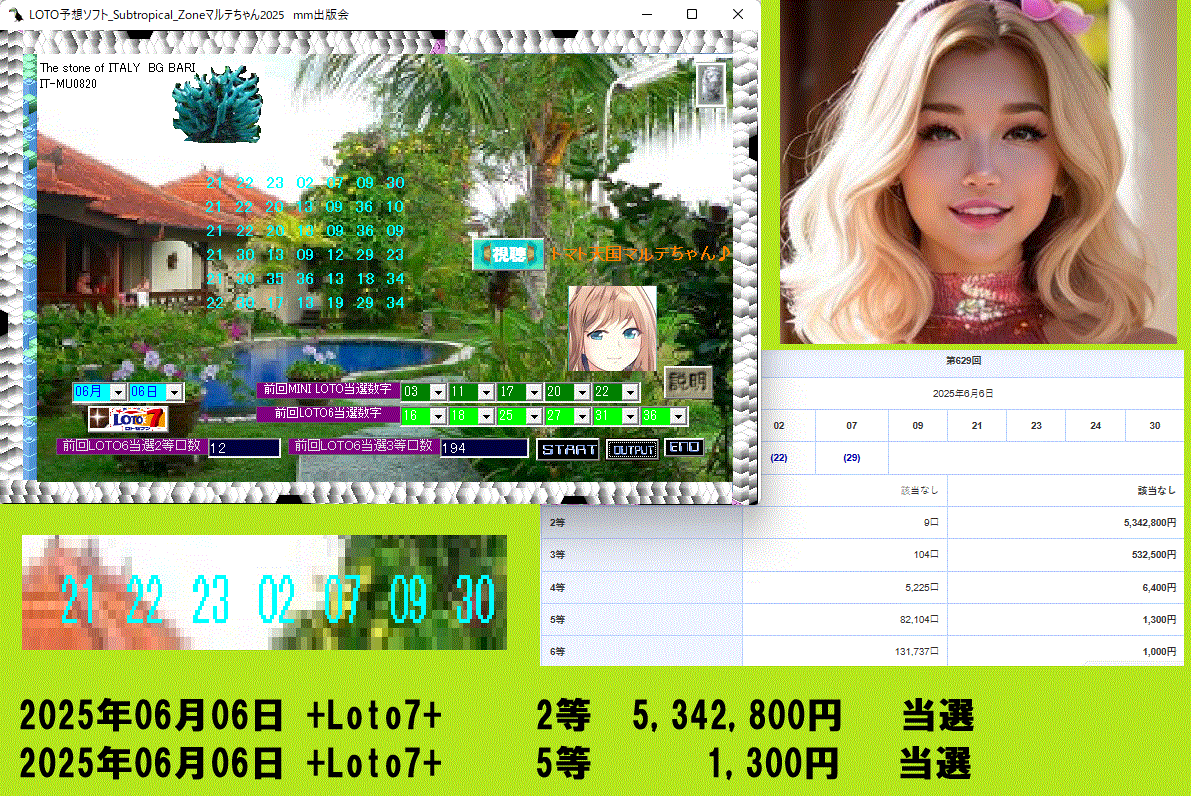Viewport: 1191px width, 796px height.
Task: Expand the MINI LOTO dropdown showing 03
Action: tap(438, 392)
